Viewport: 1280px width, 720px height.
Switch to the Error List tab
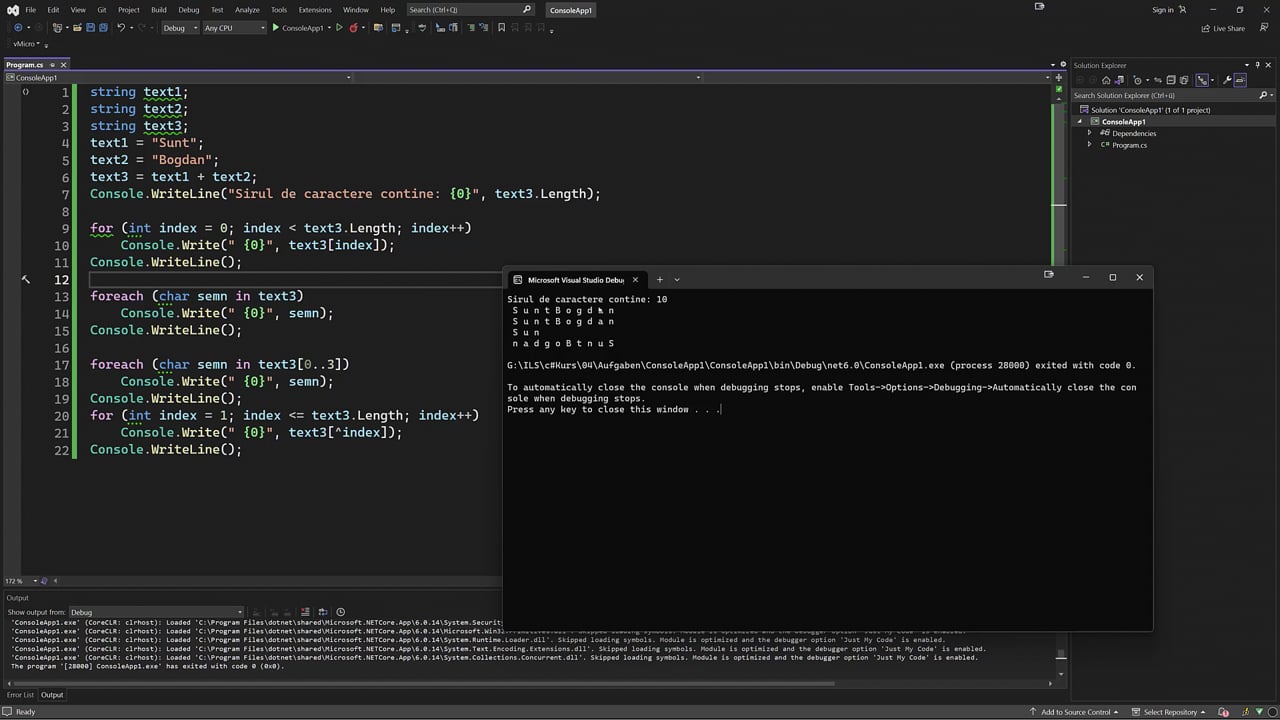click(x=20, y=695)
